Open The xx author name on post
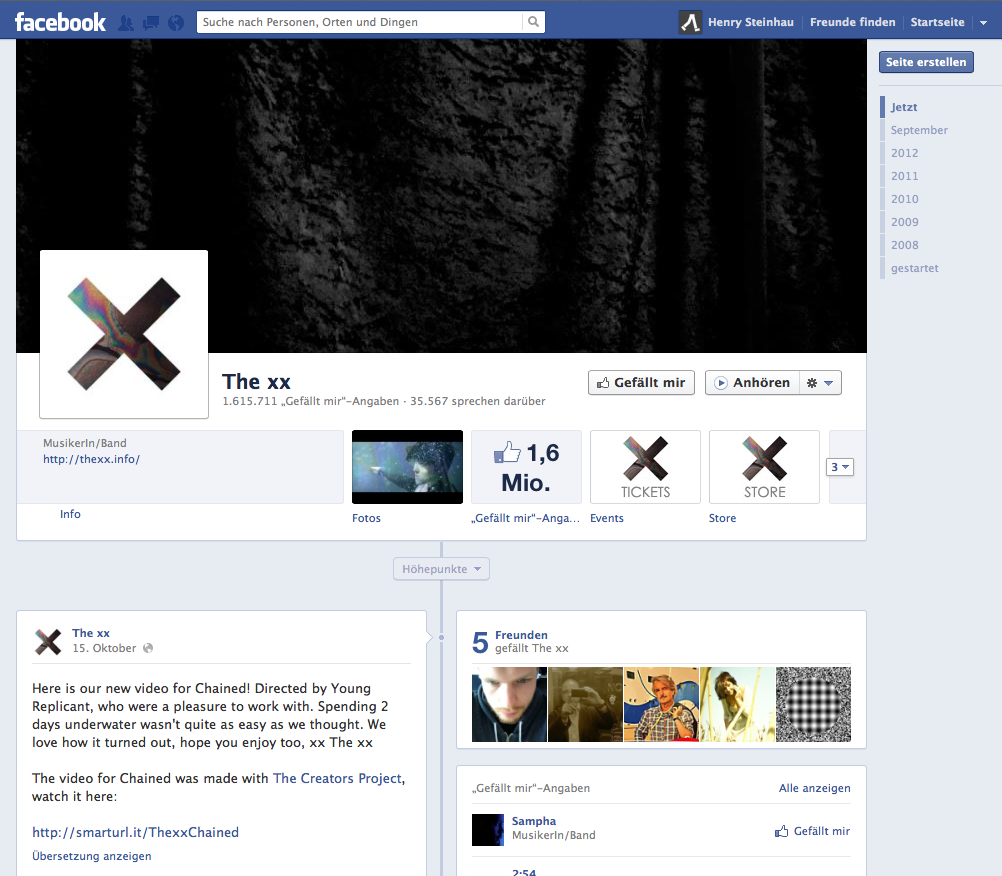 [x=91, y=633]
